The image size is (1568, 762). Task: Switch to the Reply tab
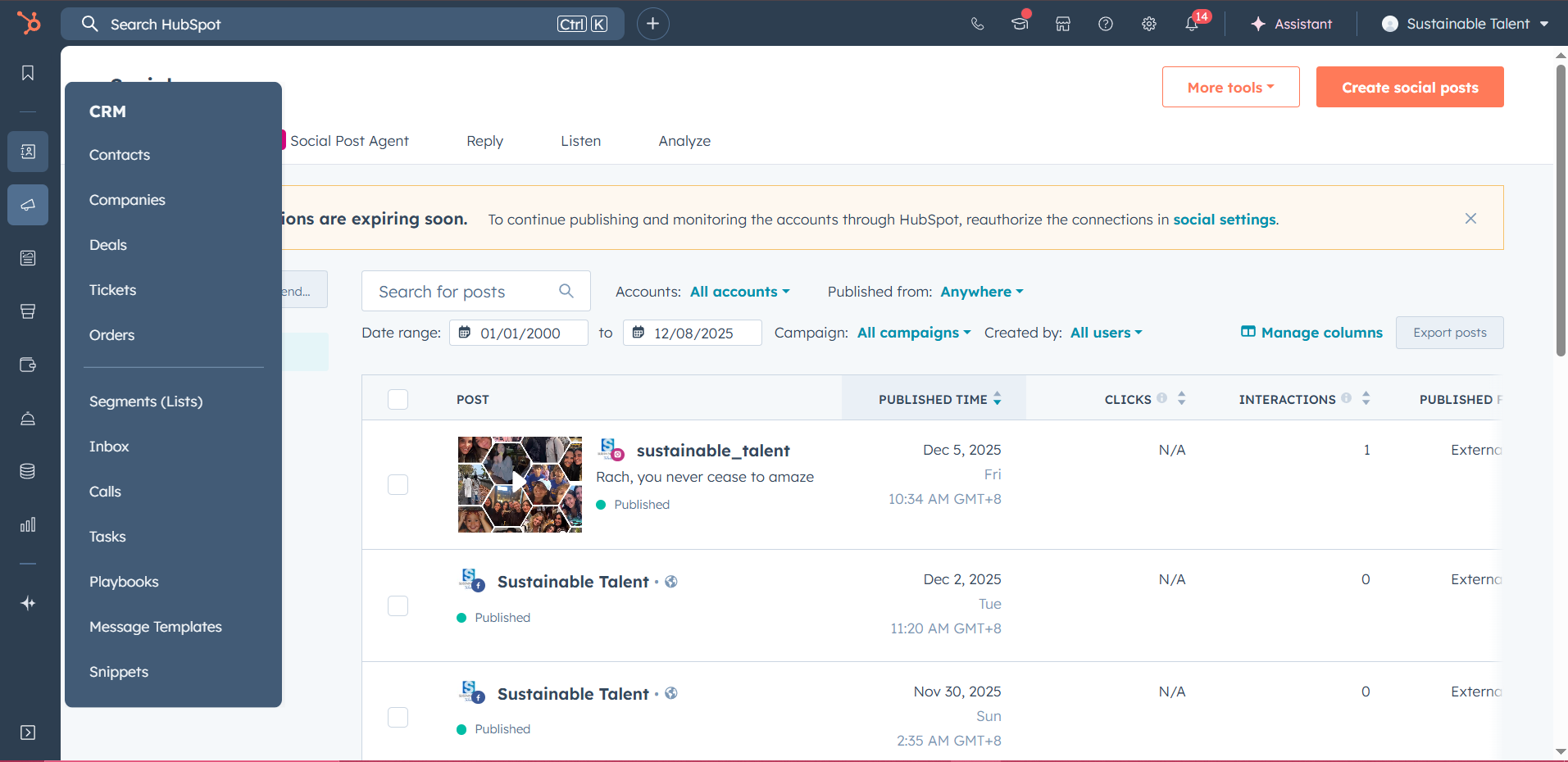[x=485, y=141]
